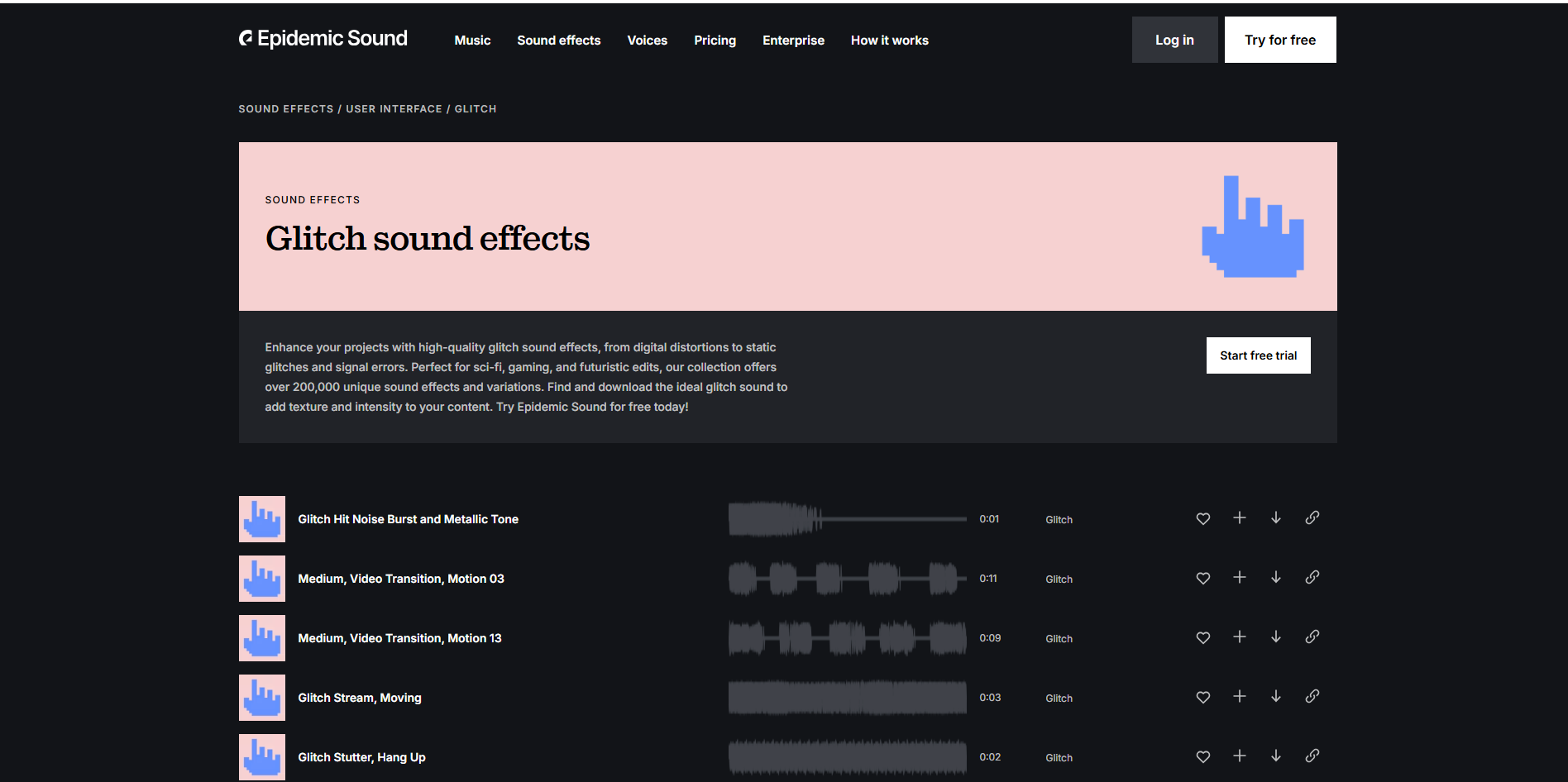Click the Start free trial button

click(1258, 355)
